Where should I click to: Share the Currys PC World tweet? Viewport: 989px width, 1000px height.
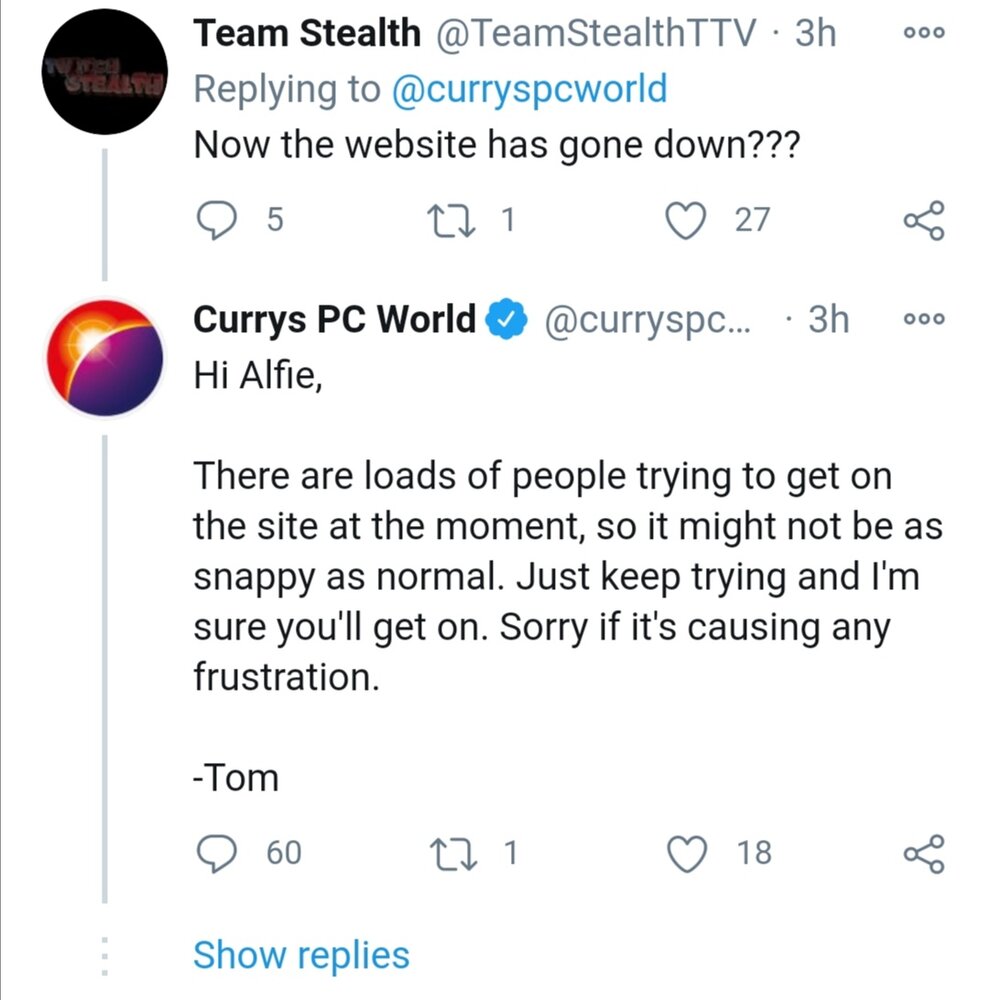(924, 853)
